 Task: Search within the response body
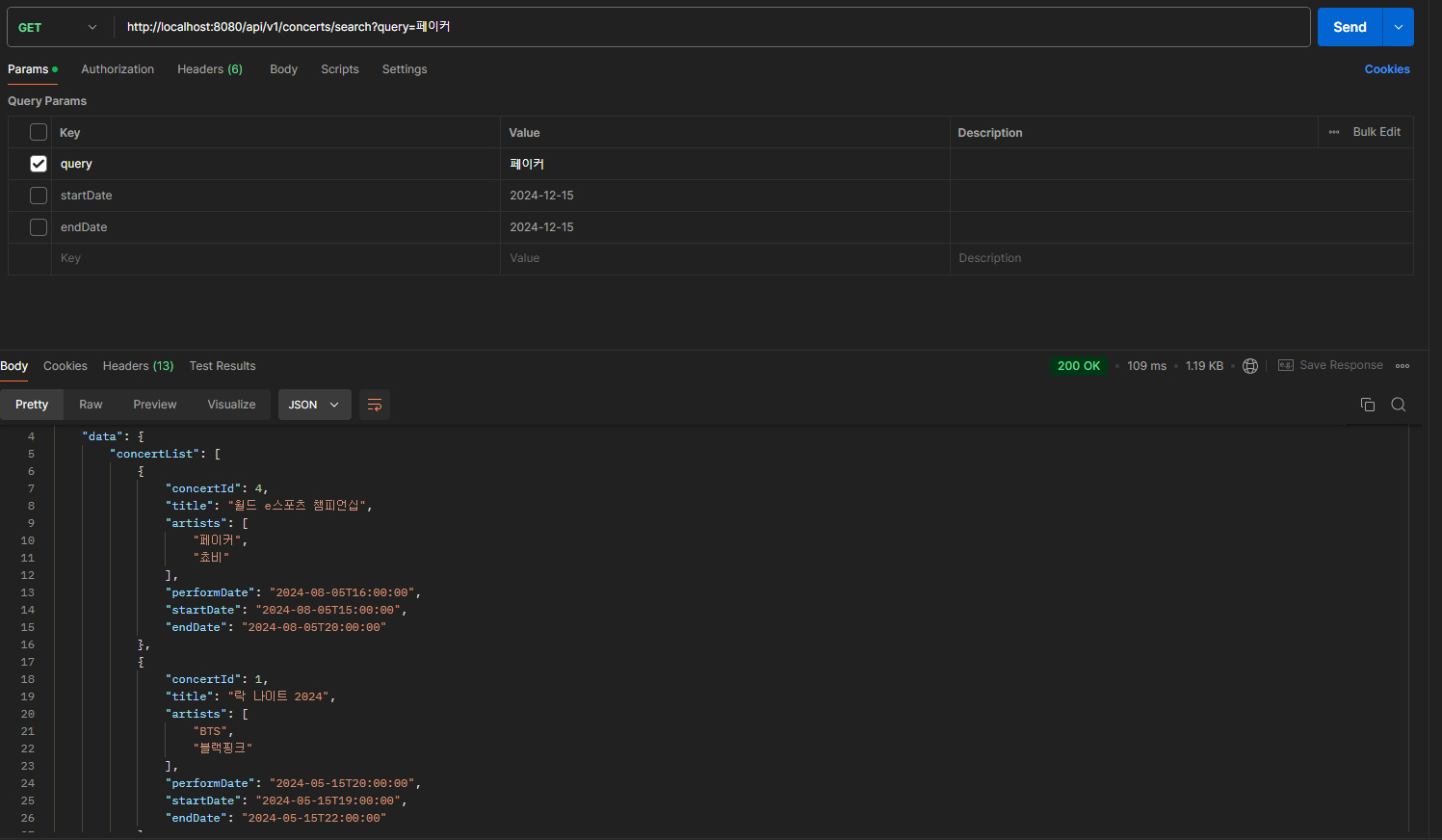click(x=1399, y=405)
